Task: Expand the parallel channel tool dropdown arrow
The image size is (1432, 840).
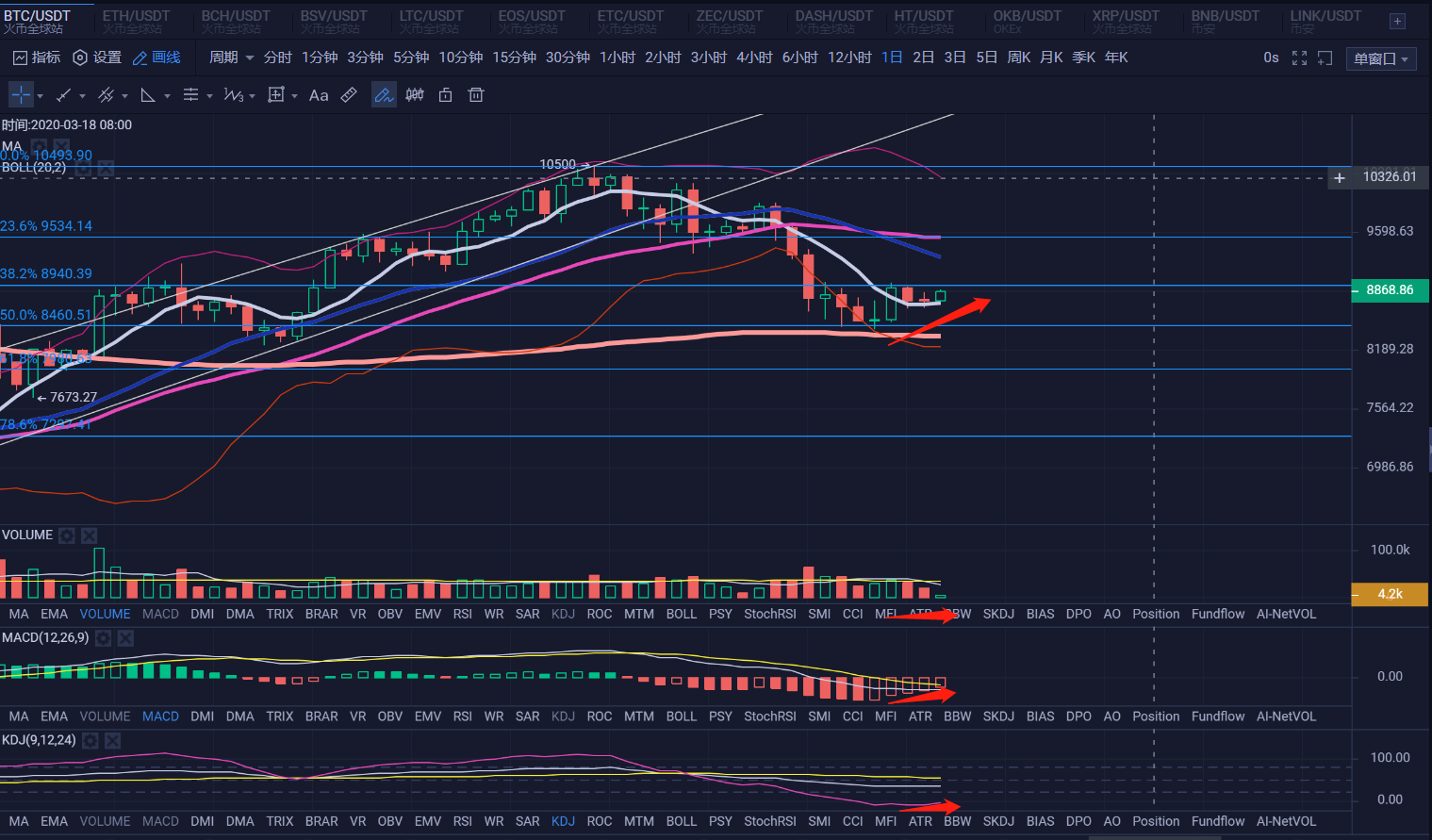Action: [x=124, y=96]
